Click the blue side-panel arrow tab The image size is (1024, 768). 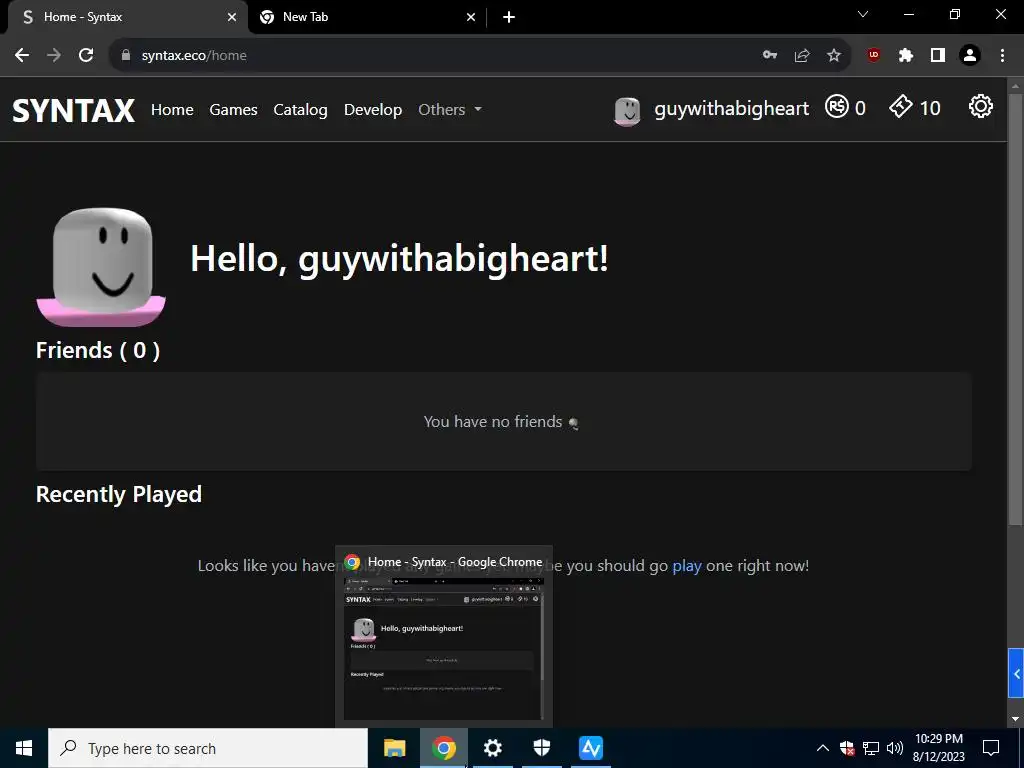(1016, 673)
